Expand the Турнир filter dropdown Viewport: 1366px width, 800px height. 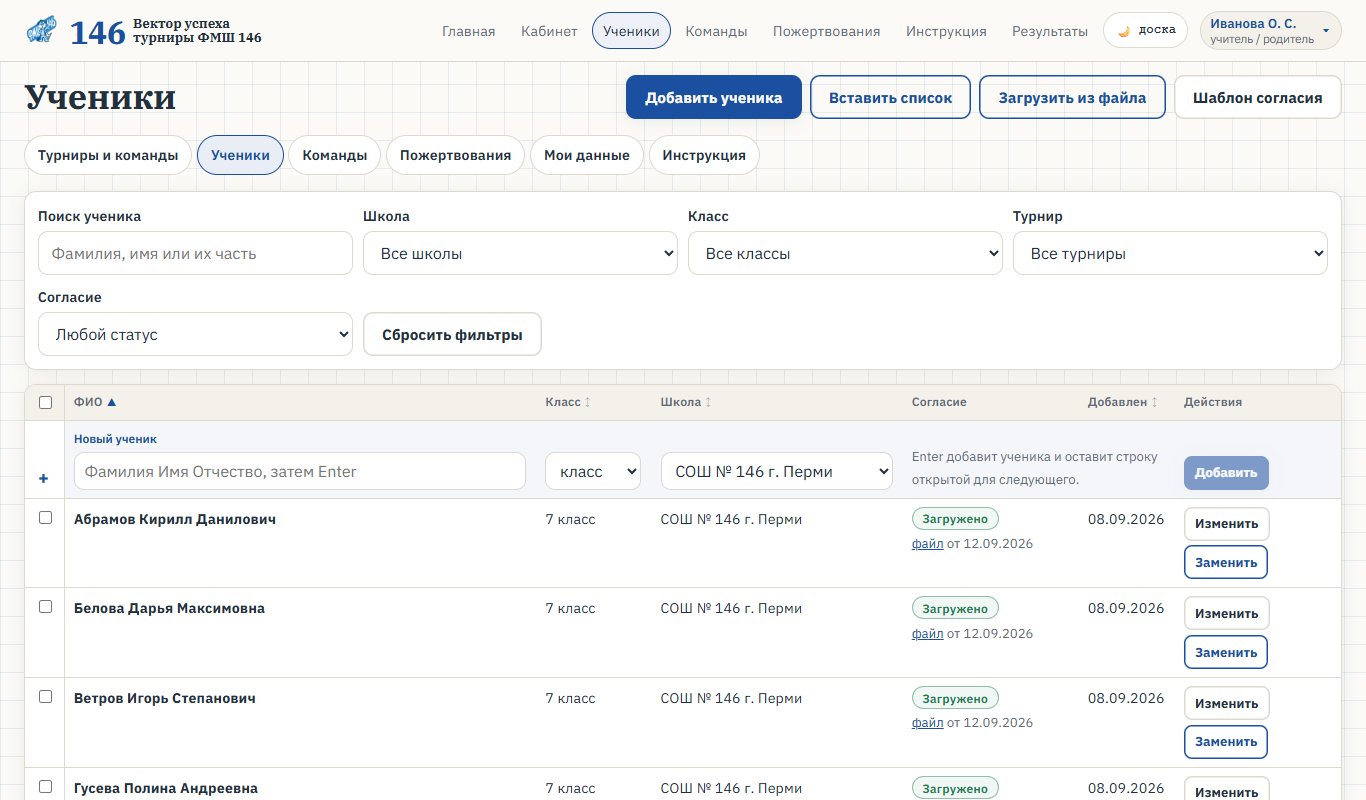1170,253
